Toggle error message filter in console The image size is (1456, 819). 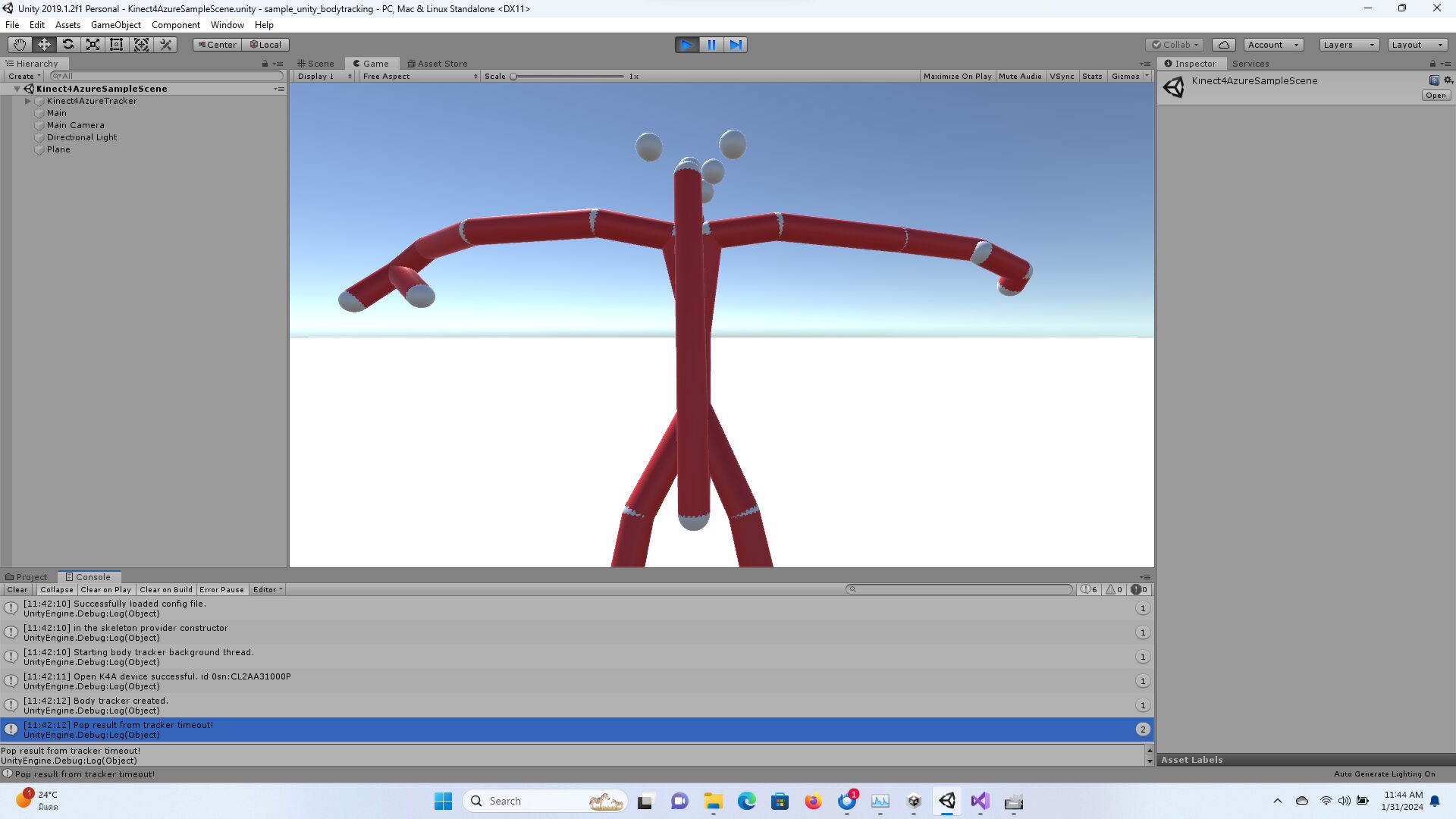(1139, 589)
